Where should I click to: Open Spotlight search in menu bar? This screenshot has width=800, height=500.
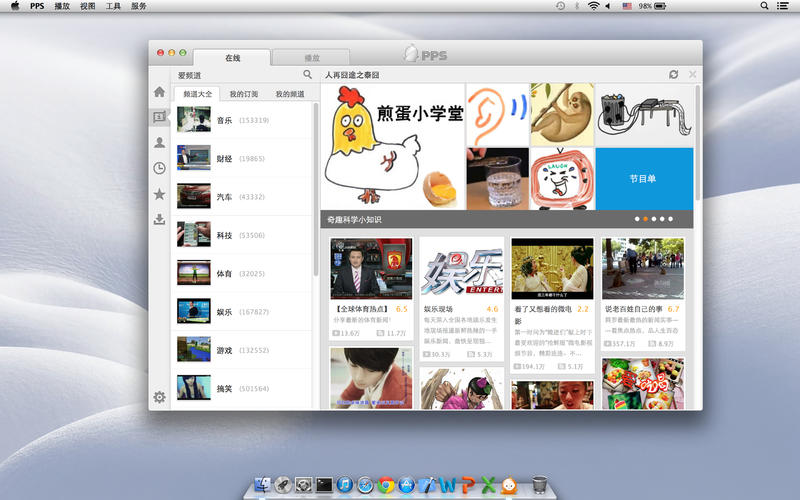tap(764, 6)
